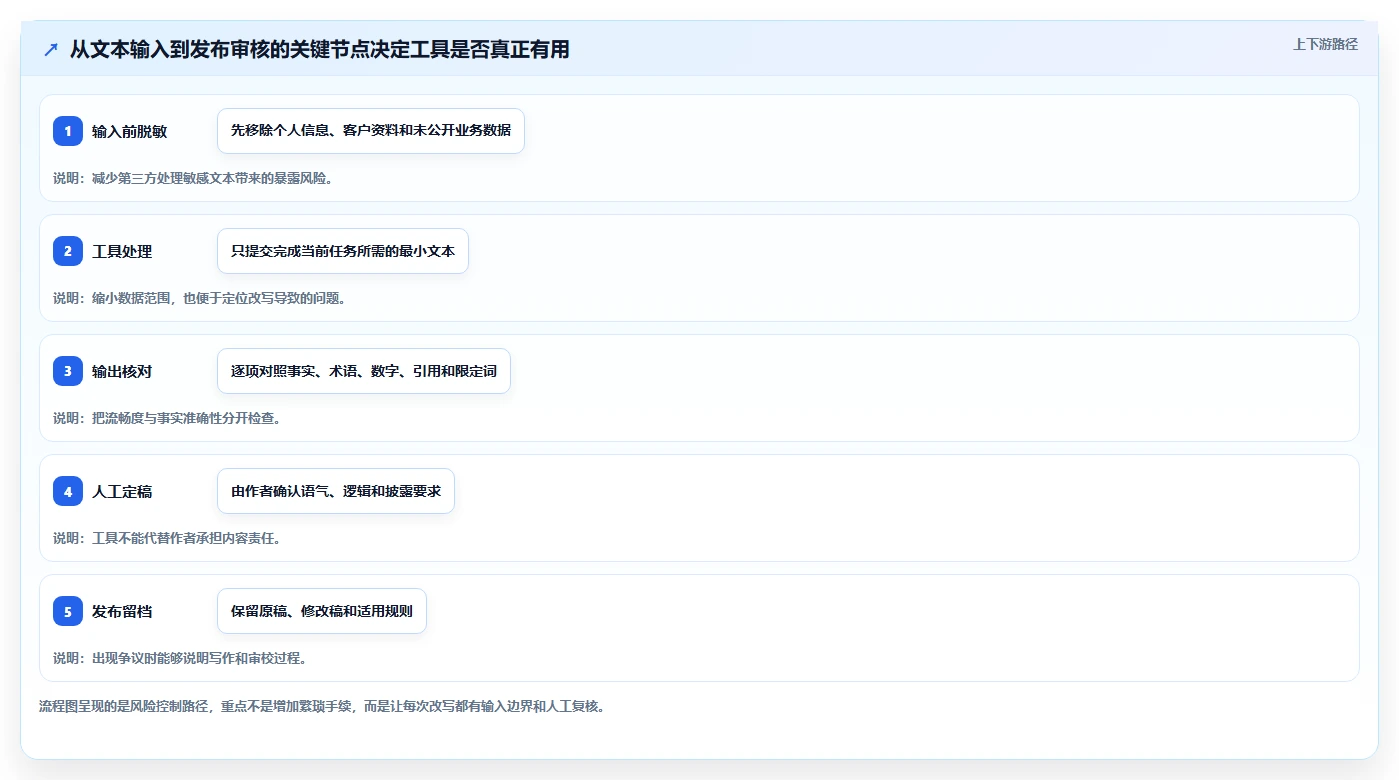Click the 上下游路径 label
This screenshot has height=780, width=1399.
[1325, 44]
